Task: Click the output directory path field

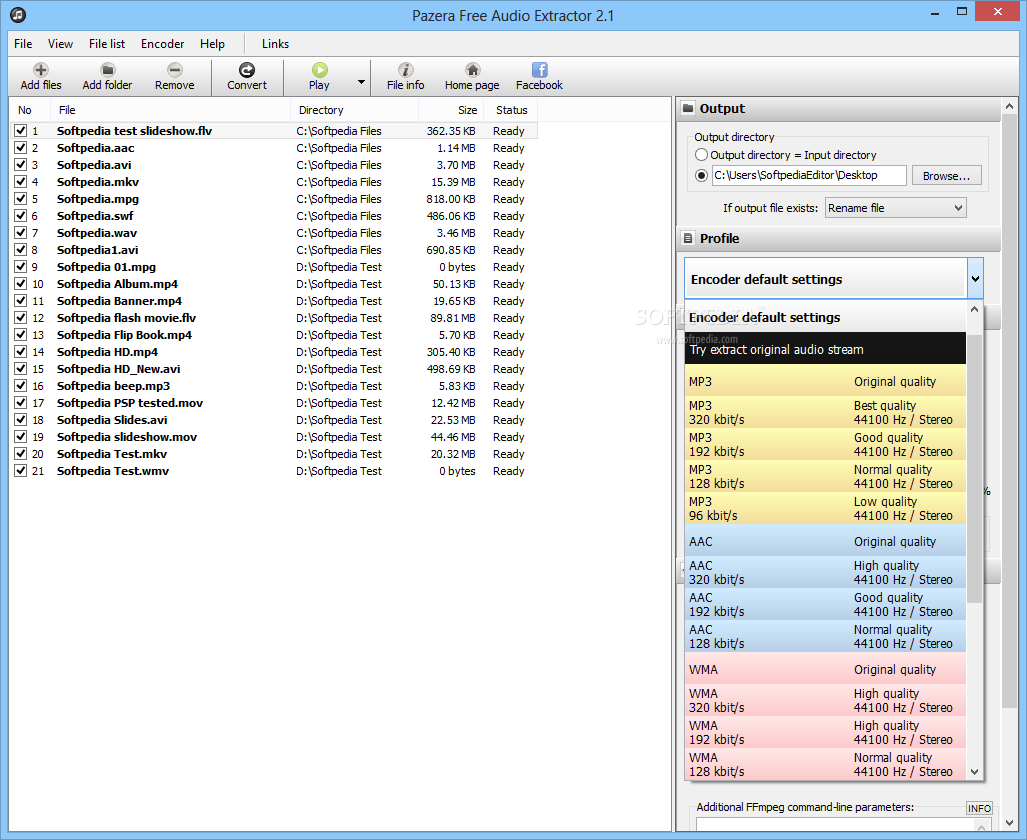Action: point(809,175)
